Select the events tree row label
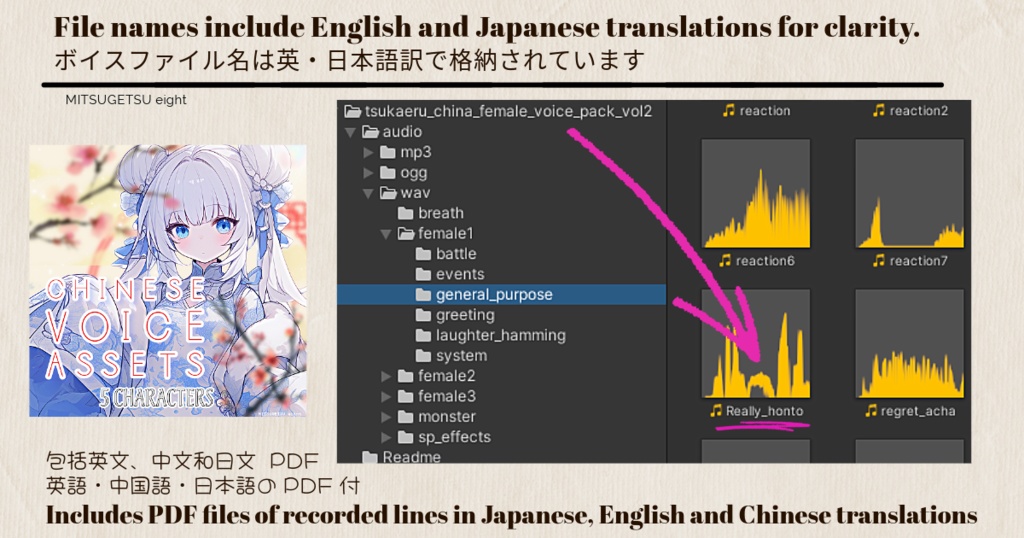Viewport: 1024px width, 538px height. click(x=460, y=274)
